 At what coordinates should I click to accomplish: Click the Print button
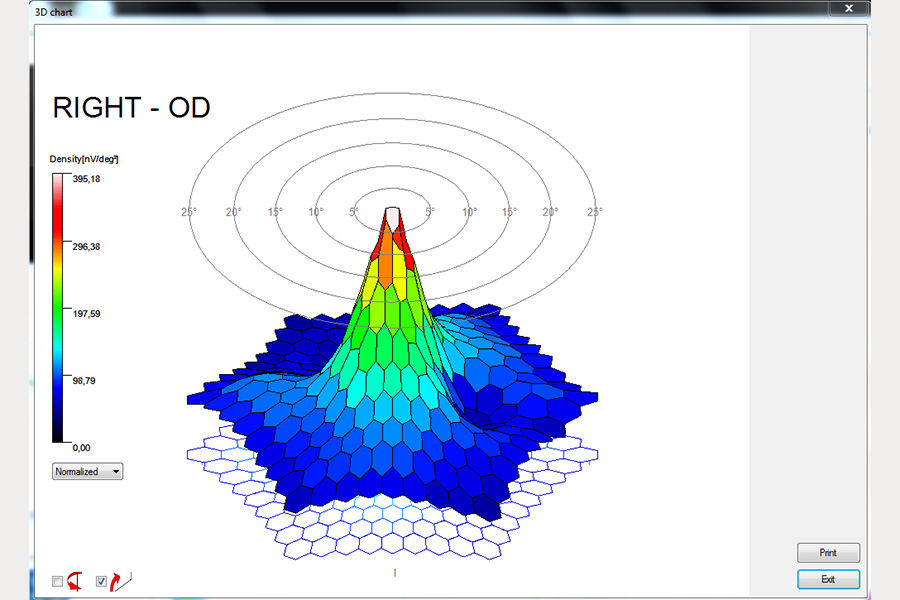828,553
